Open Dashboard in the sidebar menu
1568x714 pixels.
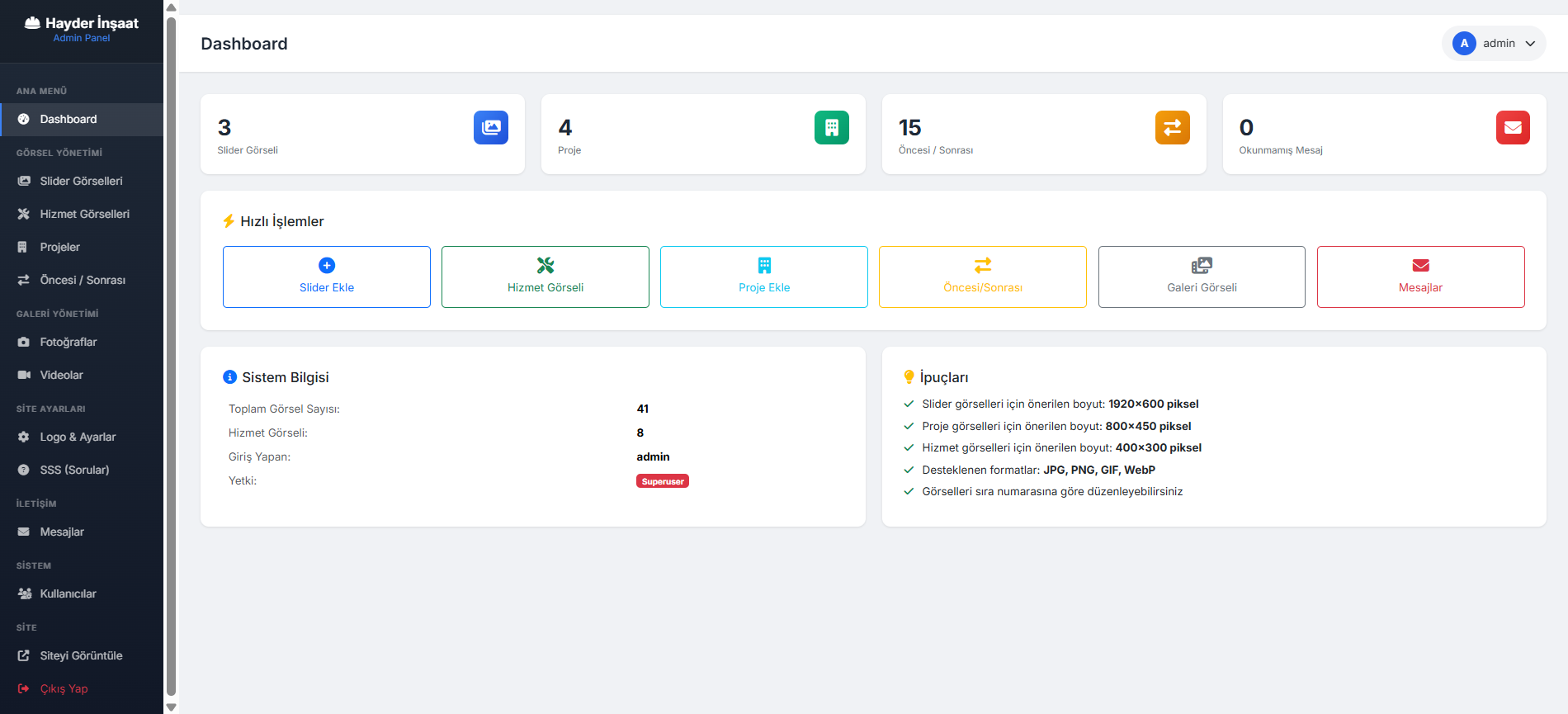click(x=82, y=120)
